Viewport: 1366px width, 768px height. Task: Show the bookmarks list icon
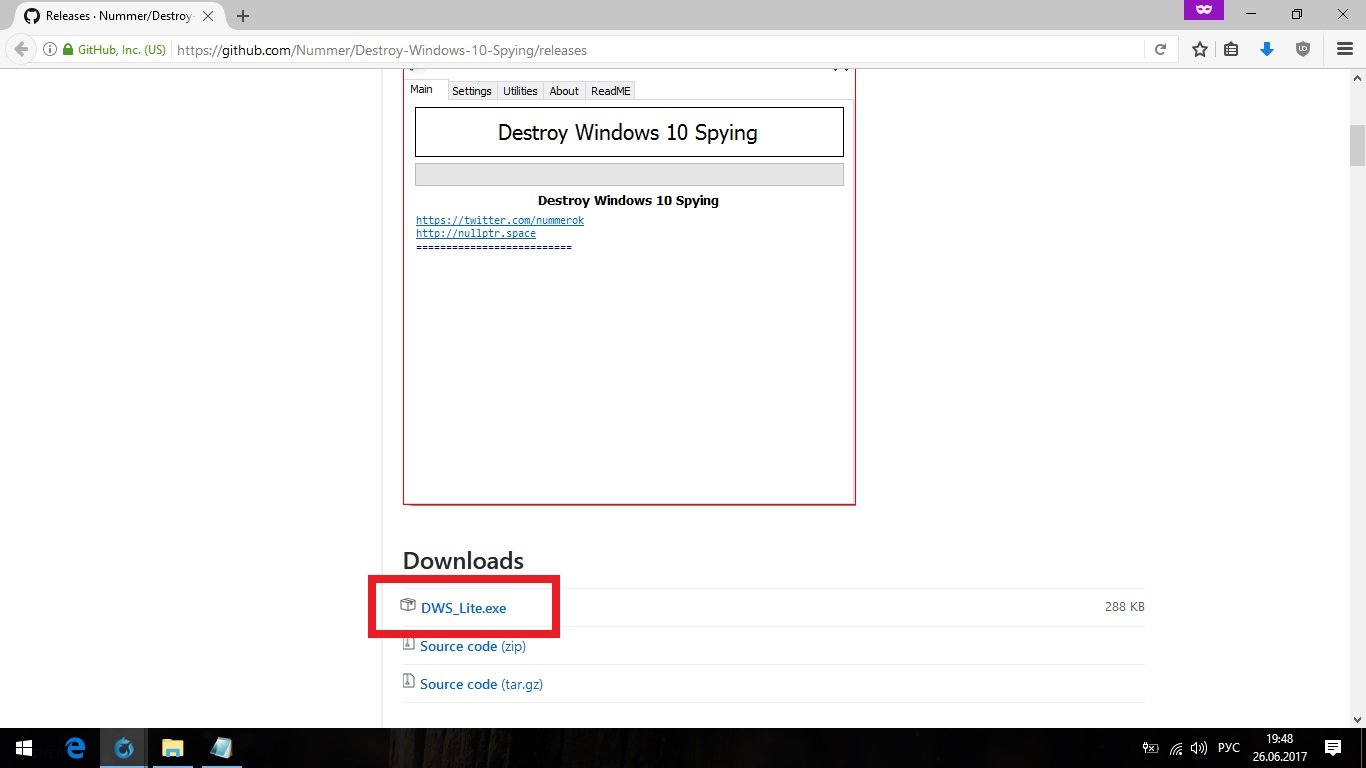(x=1232, y=49)
